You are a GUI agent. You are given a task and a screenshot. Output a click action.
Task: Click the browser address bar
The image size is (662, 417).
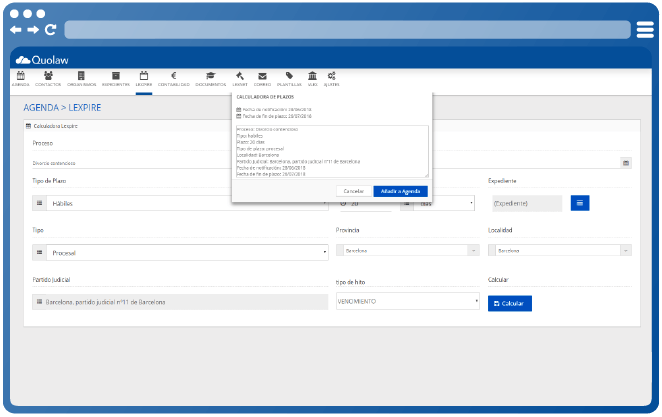[x=347, y=30]
